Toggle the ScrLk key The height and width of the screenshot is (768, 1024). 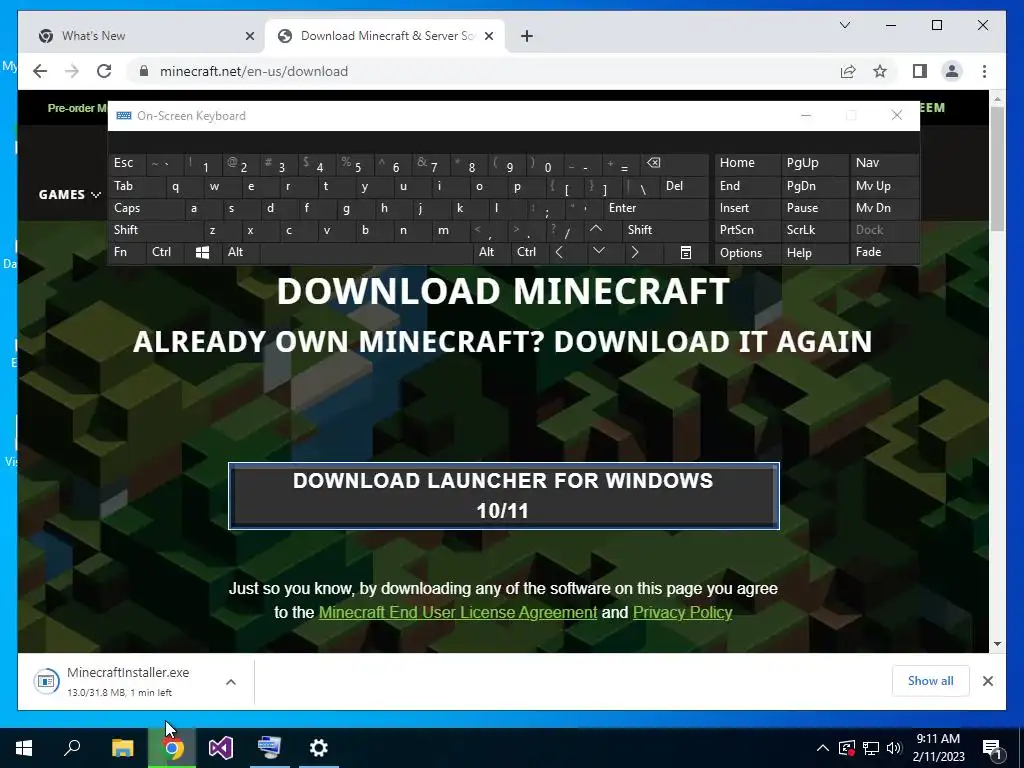tap(815, 230)
